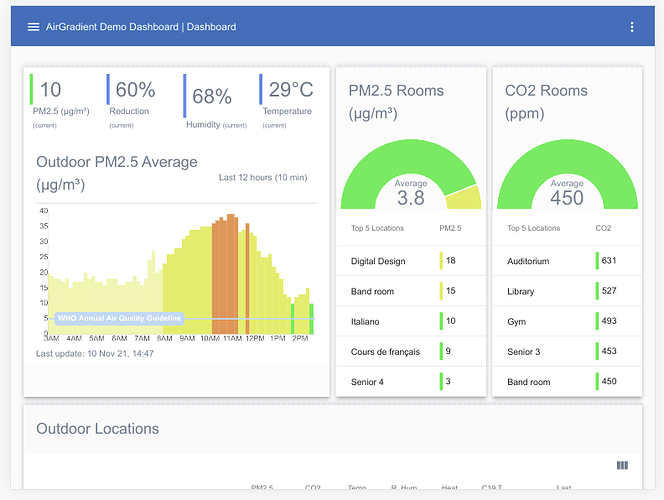Click the 10 PM2.5 current value

point(50,90)
